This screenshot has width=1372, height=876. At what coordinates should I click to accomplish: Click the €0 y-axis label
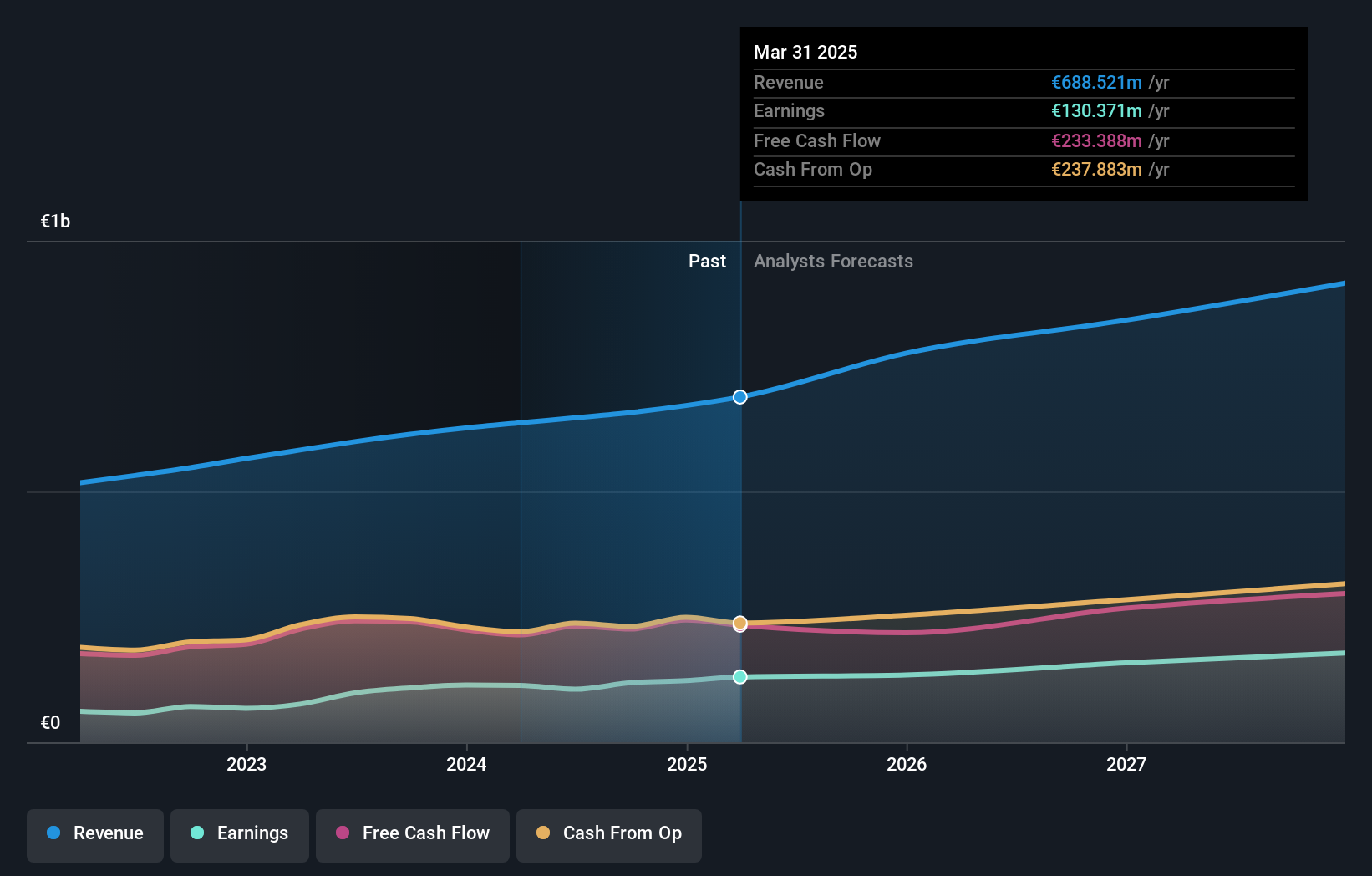pos(50,722)
